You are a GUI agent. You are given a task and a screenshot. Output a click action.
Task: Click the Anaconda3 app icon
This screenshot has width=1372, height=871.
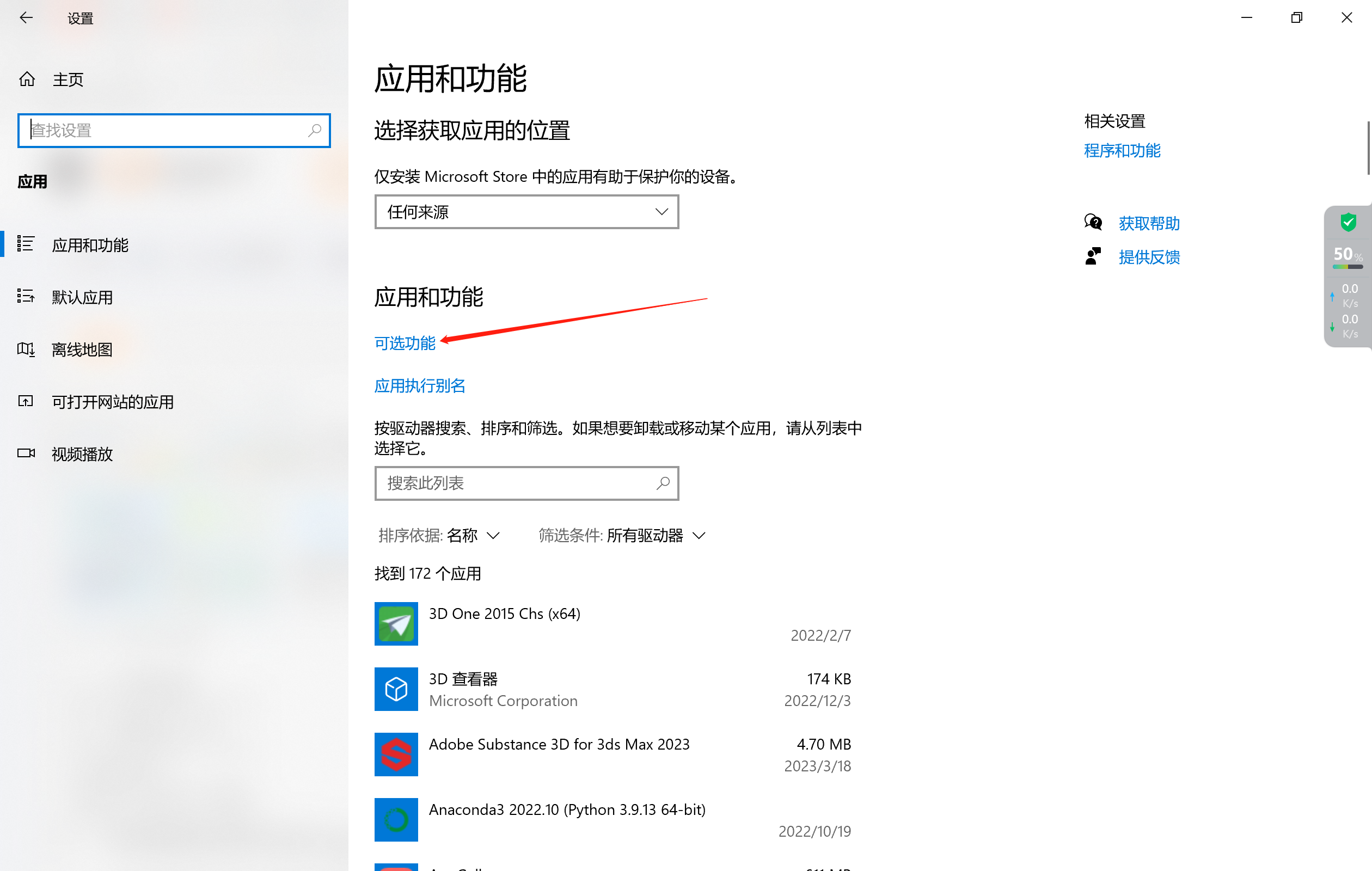pos(396,820)
